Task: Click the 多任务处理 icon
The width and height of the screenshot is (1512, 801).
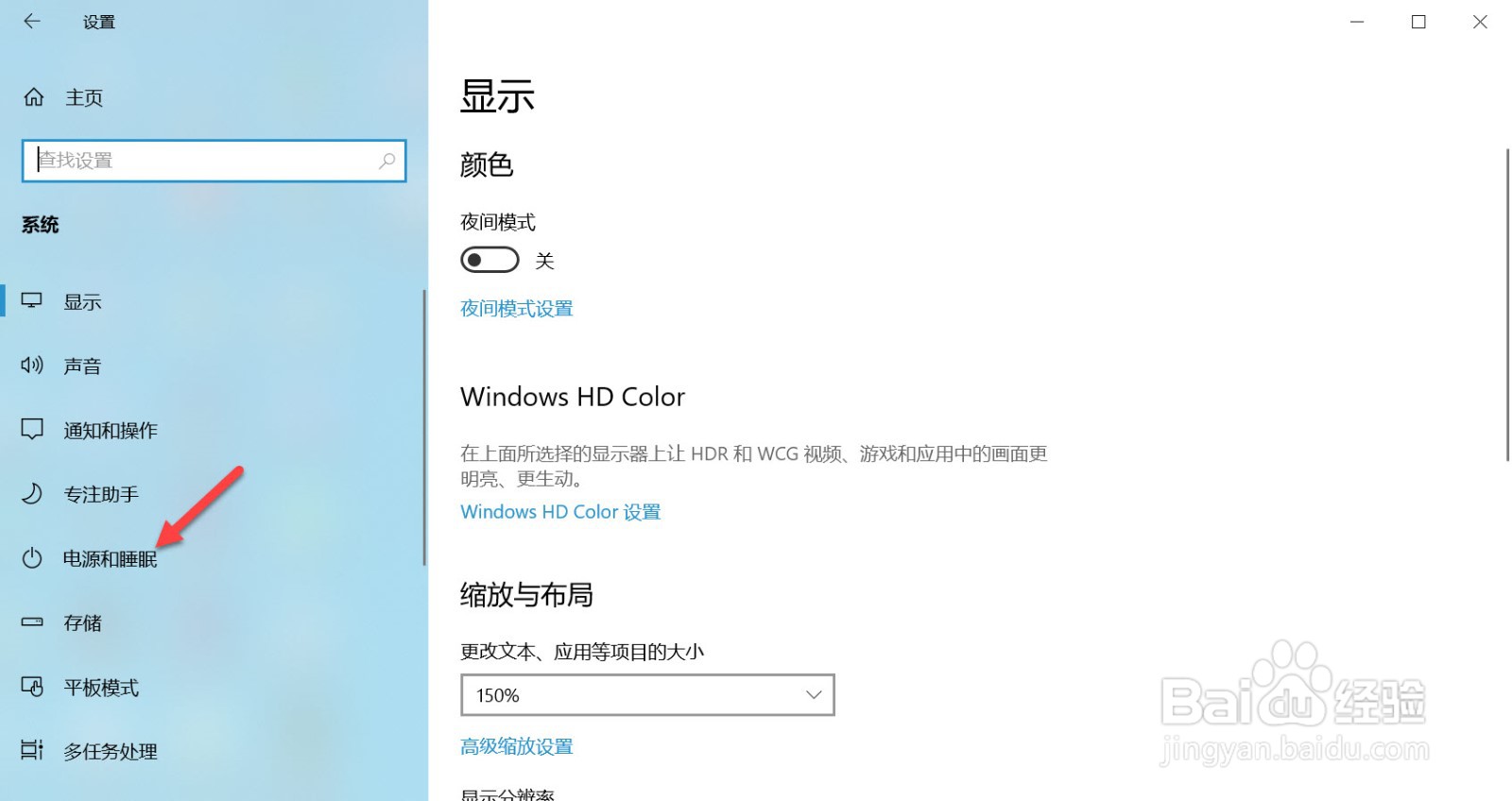Action: click(32, 751)
